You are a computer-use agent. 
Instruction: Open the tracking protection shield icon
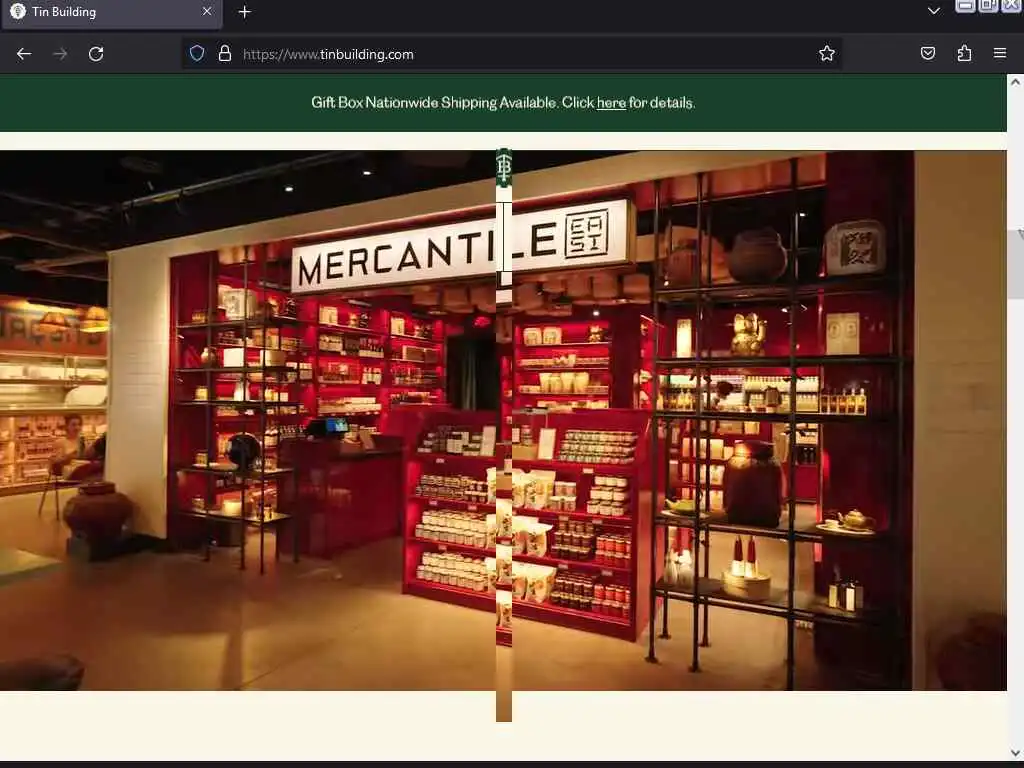[197, 54]
